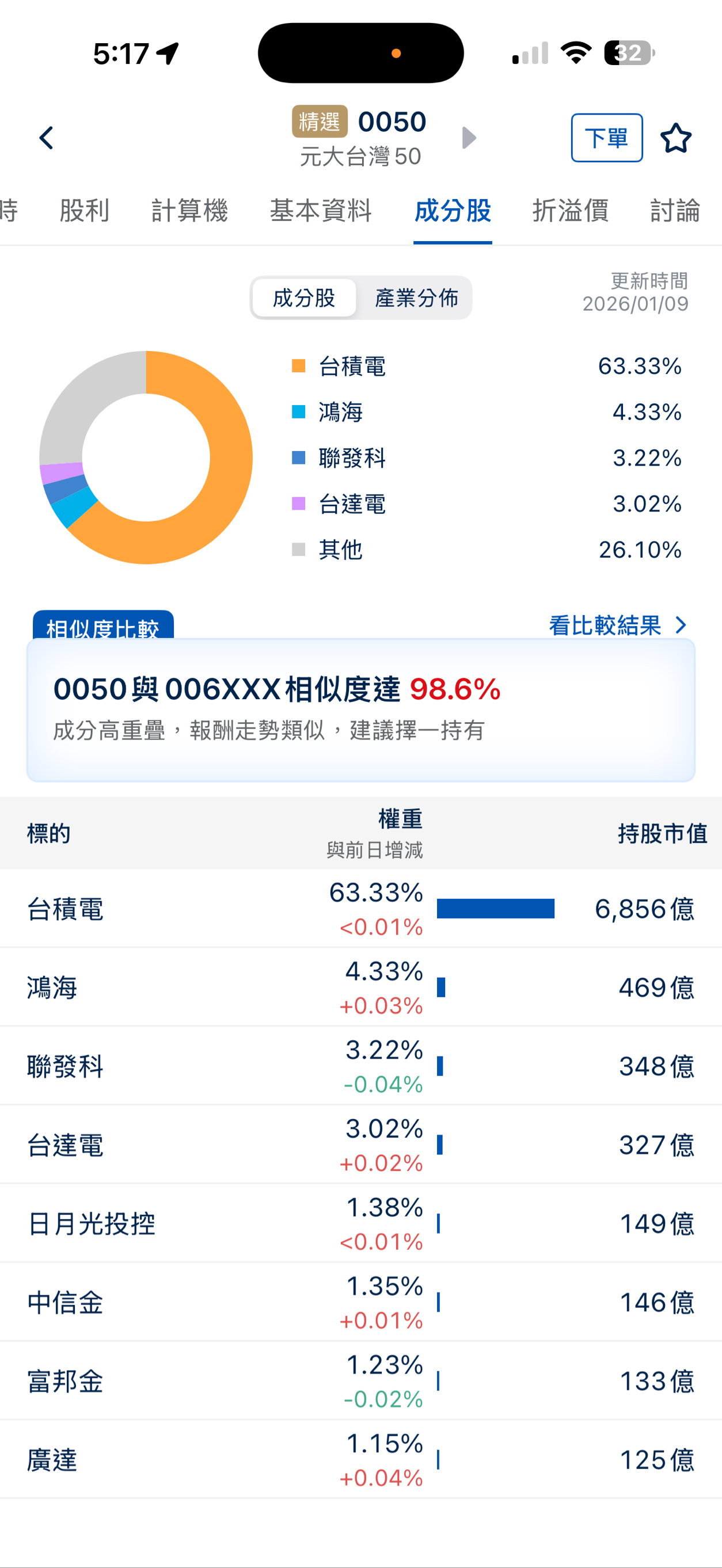
Task: Tap chevron beside 看比較結果
Action: (x=681, y=625)
